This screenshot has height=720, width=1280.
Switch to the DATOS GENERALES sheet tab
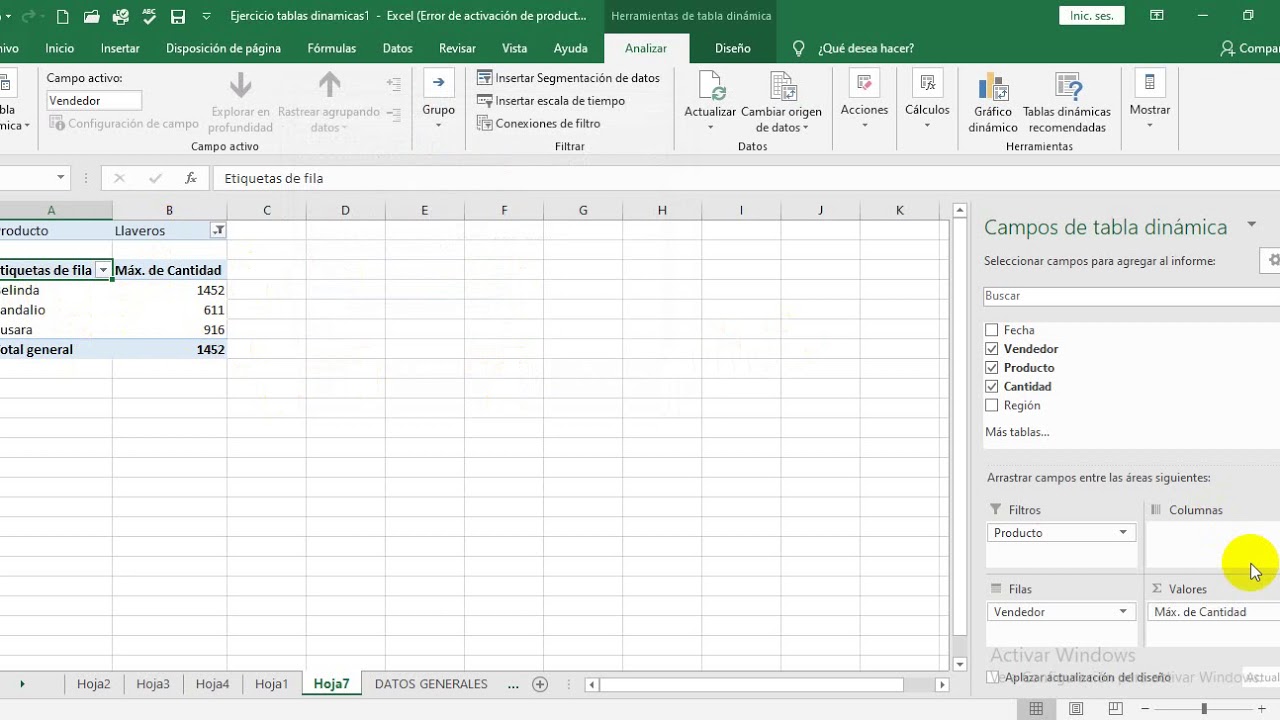[x=431, y=684]
